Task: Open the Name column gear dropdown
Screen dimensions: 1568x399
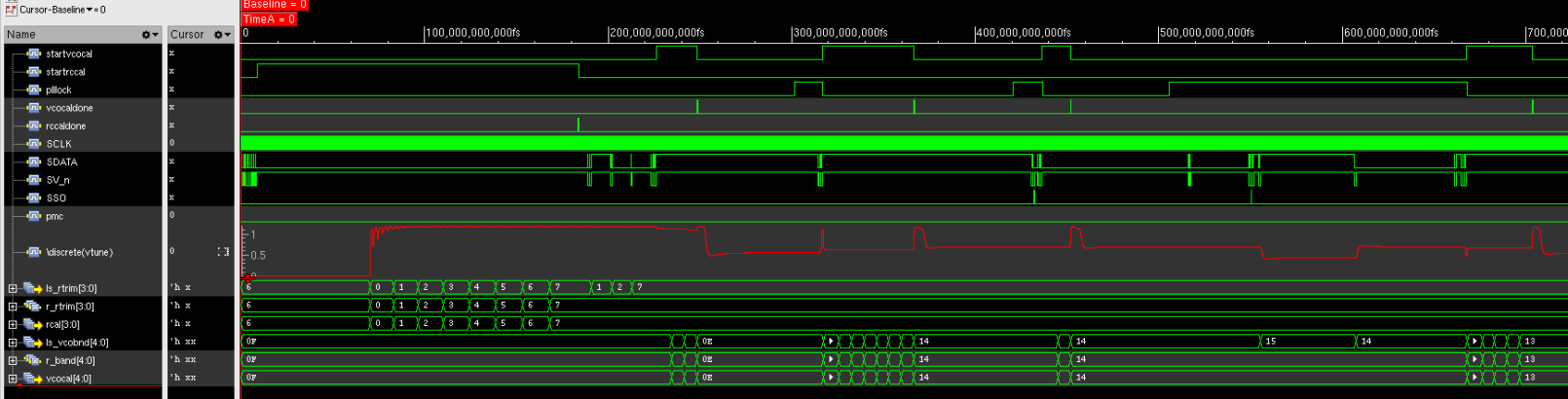Action: tap(150, 34)
